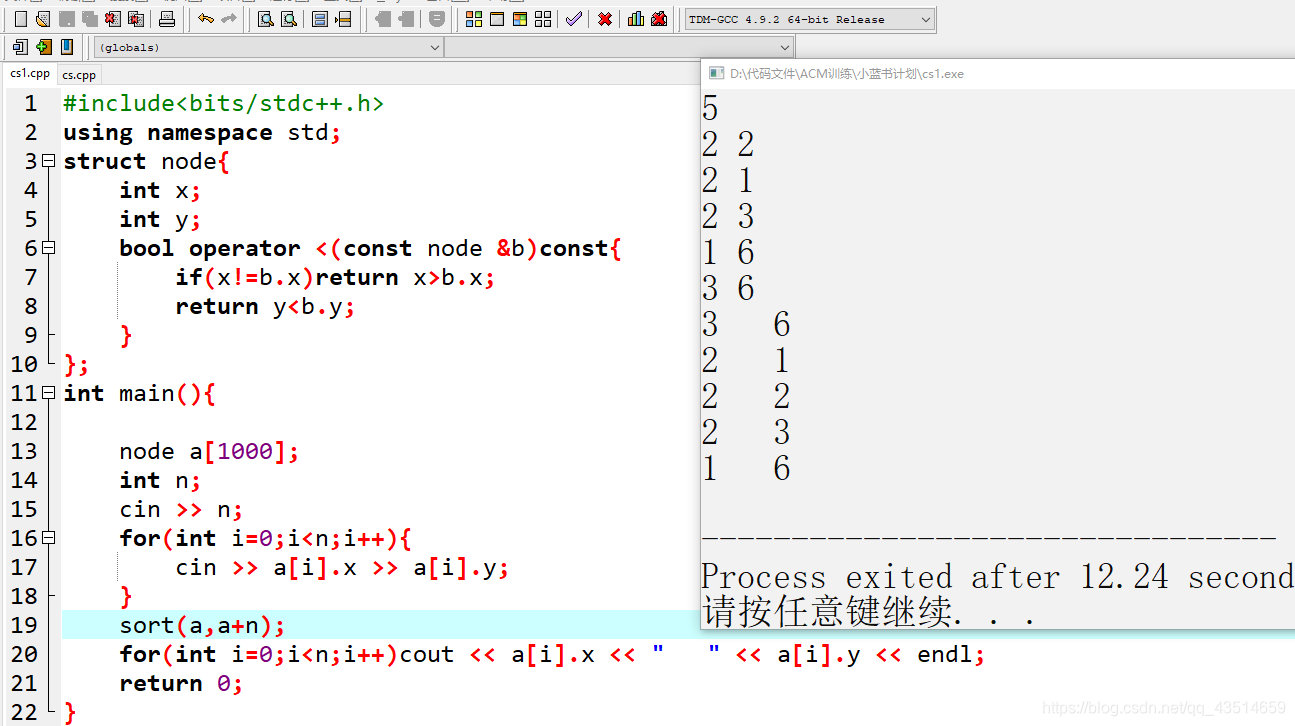Click the cs1.exe console window icon

(716, 73)
